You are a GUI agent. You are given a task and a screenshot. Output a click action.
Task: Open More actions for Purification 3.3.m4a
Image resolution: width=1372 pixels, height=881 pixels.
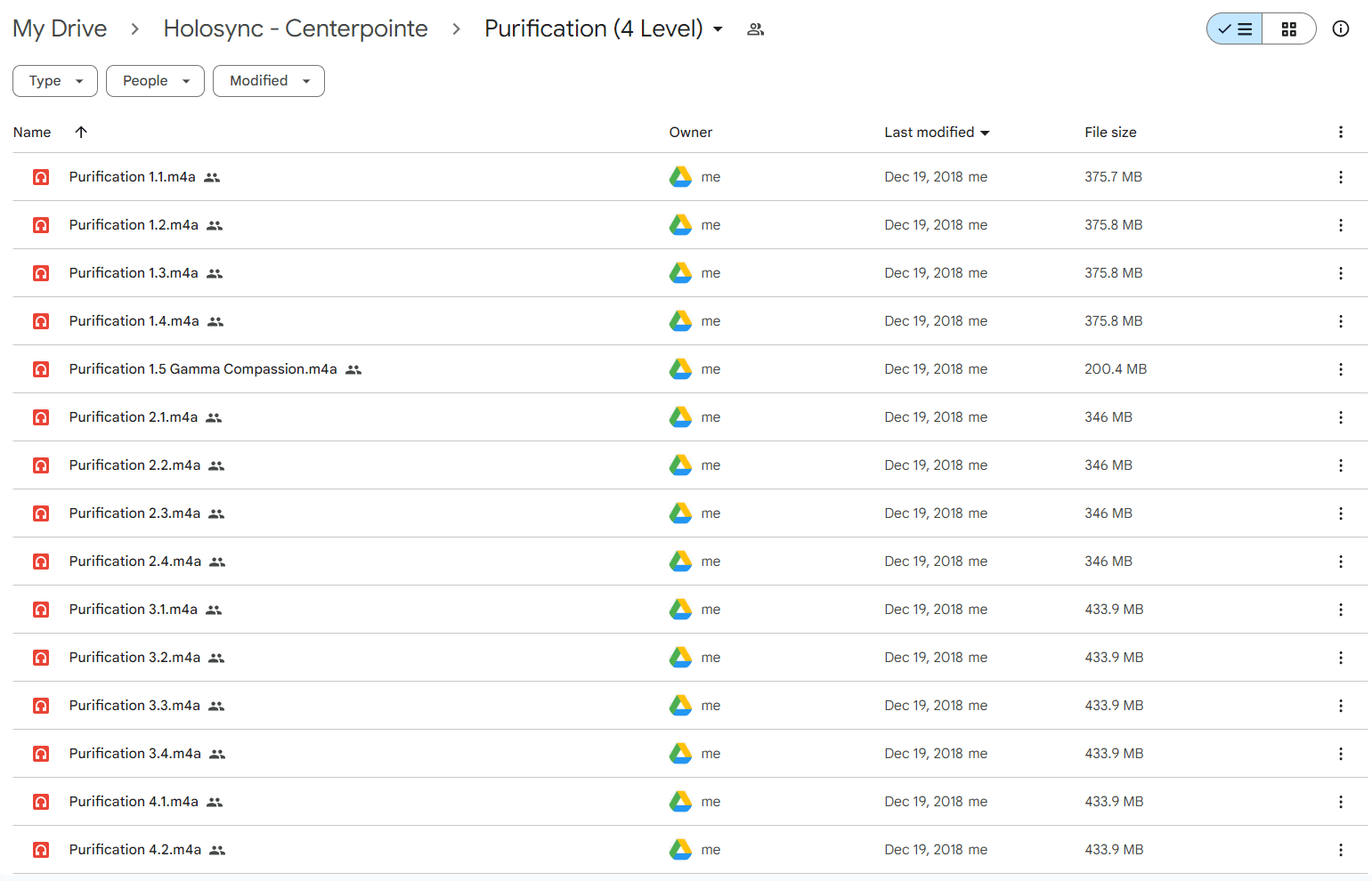coord(1340,706)
